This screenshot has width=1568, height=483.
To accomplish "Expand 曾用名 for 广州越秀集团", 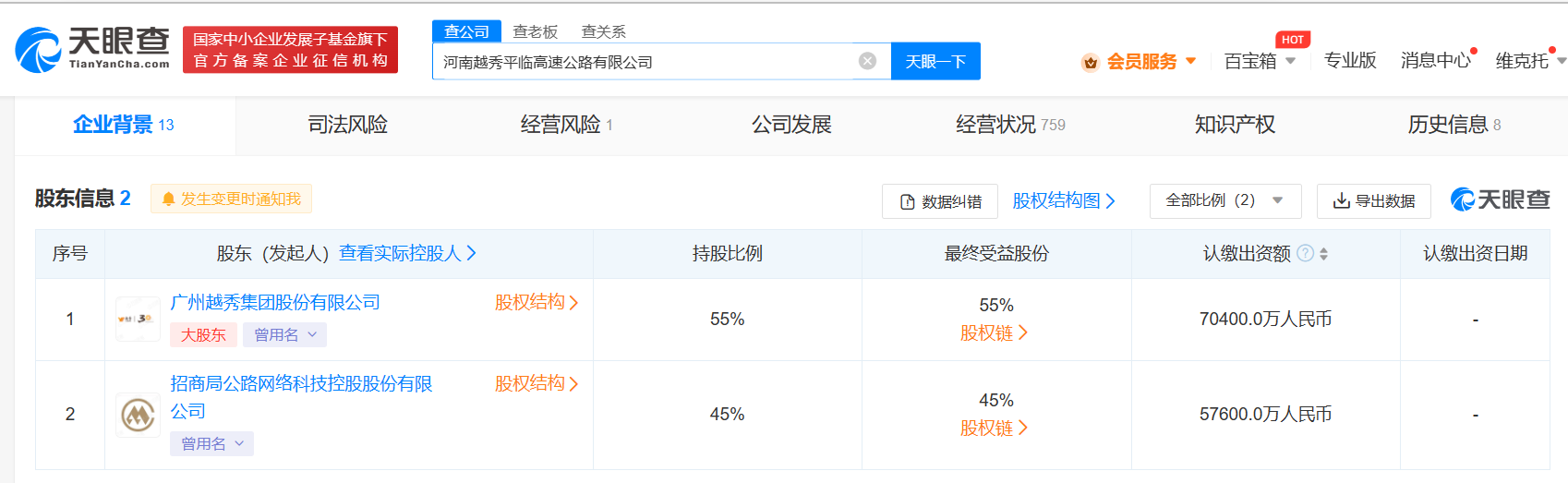I will (284, 334).
